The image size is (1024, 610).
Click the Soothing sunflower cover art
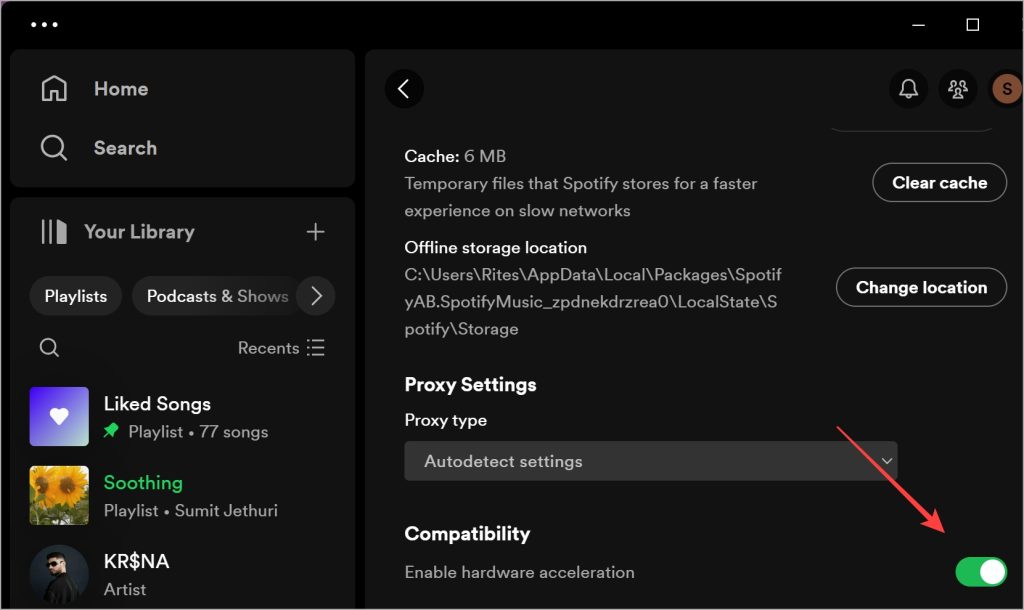point(59,496)
